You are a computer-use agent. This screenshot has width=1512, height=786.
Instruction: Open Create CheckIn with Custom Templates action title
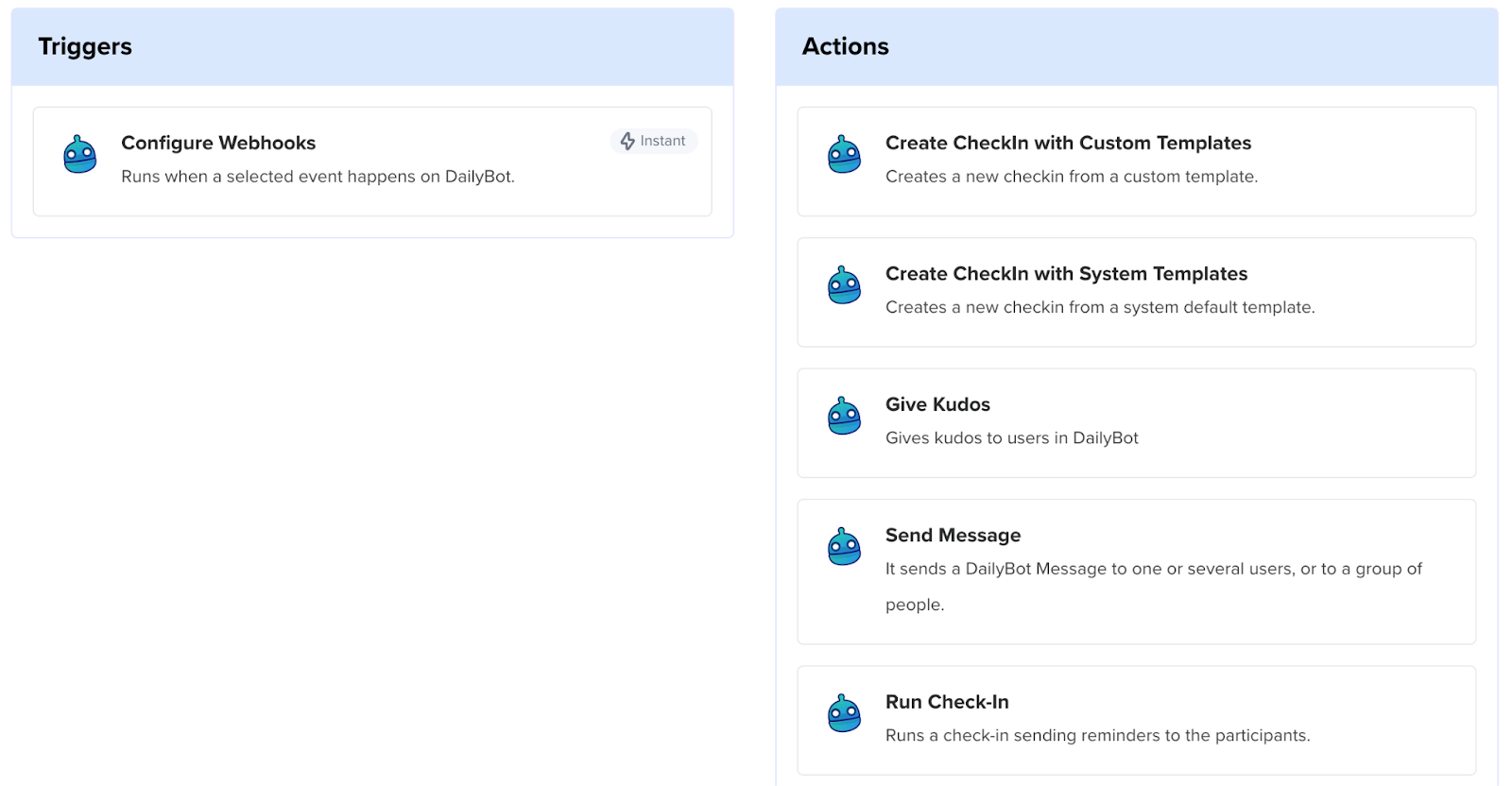pos(1068,143)
